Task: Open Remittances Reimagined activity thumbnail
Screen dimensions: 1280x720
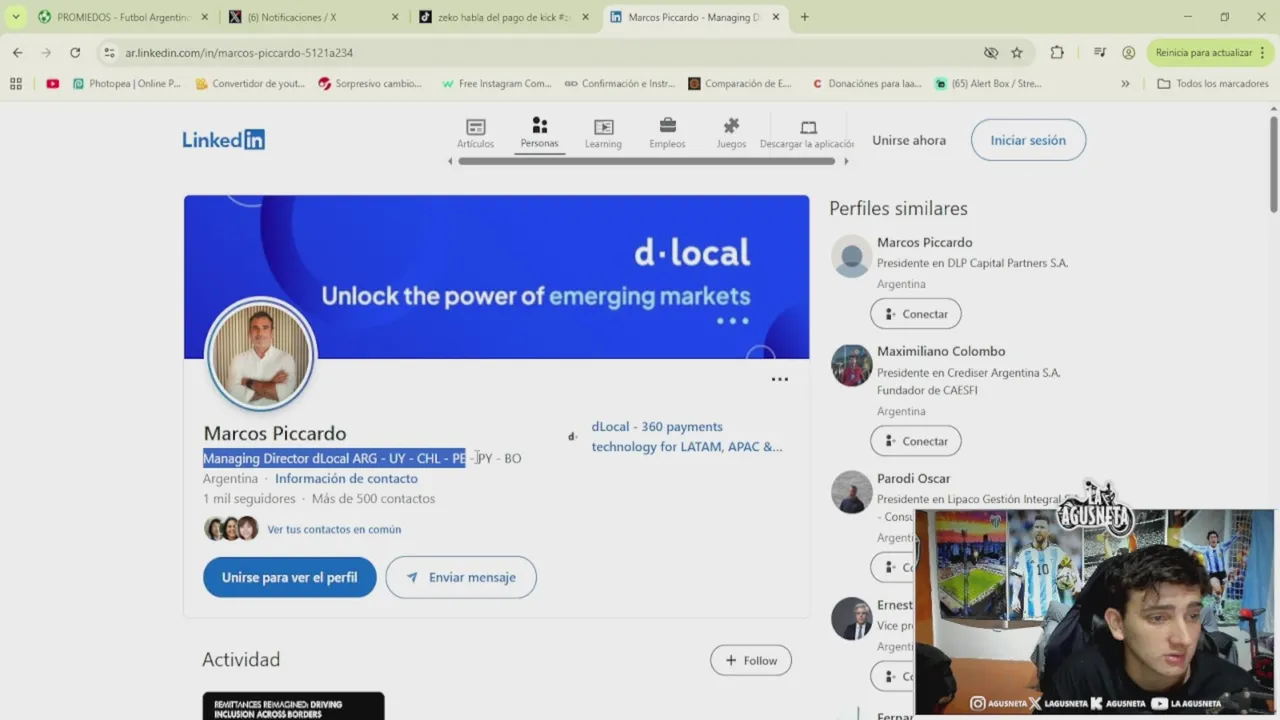Action: pyautogui.click(x=293, y=706)
